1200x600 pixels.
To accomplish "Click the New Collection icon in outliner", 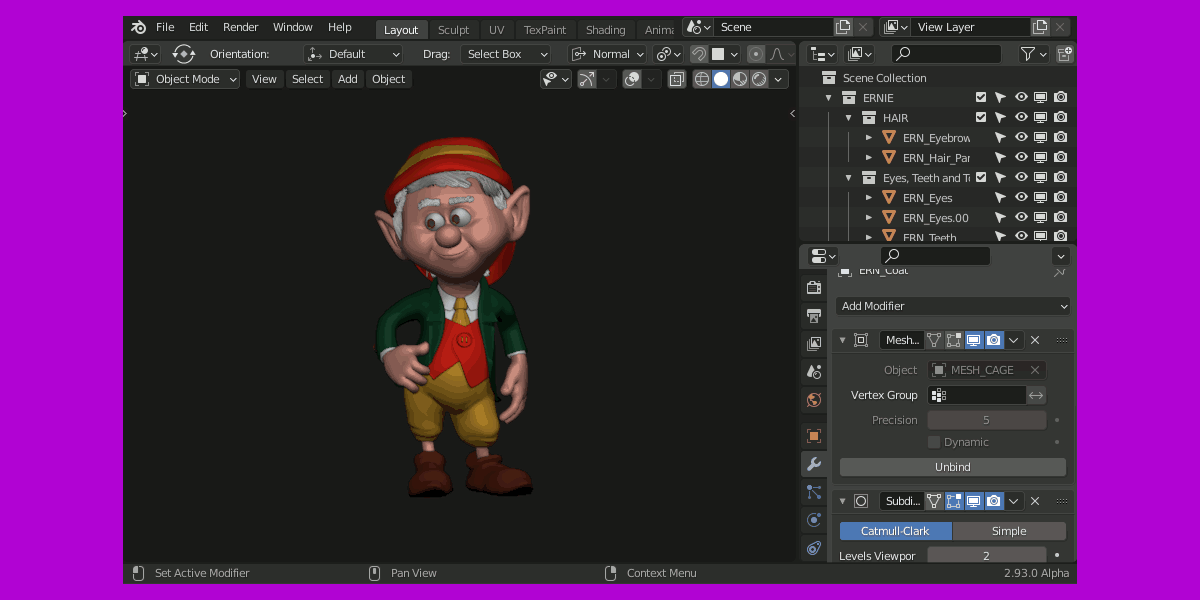I will tap(1064, 54).
